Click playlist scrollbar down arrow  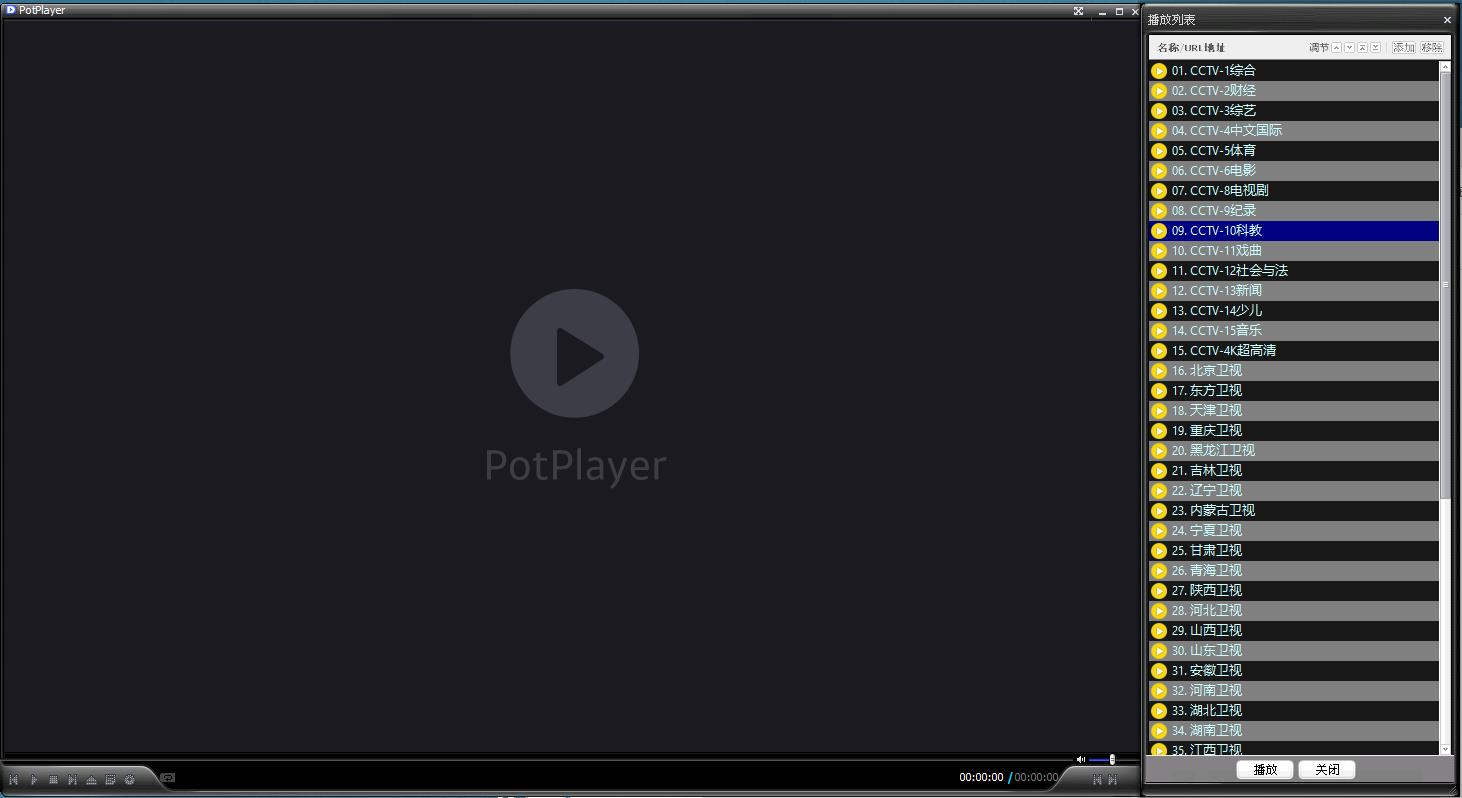point(1445,749)
